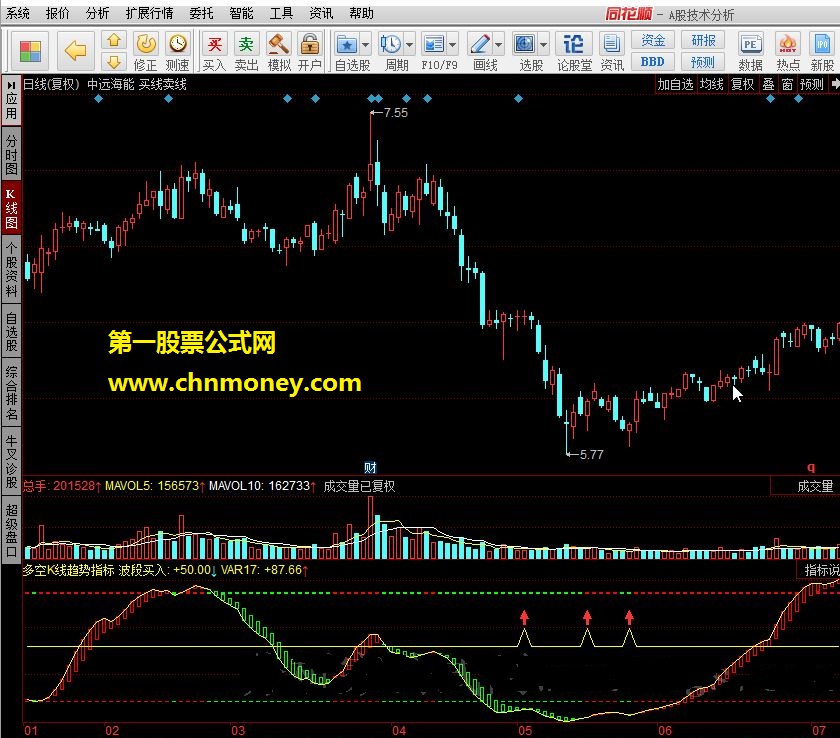This screenshot has width=840, height=738.
Task: Click the 卖出 sell icon
Action: click(x=246, y=51)
